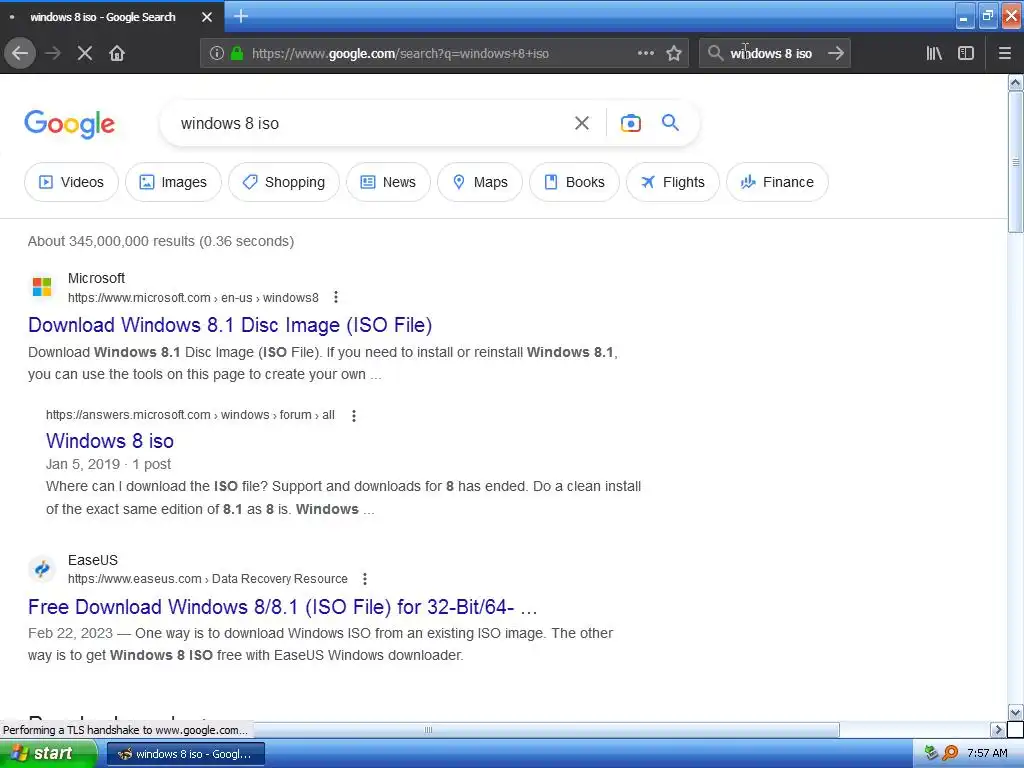
Task: Go to the Google logo homepage
Action: click(70, 123)
